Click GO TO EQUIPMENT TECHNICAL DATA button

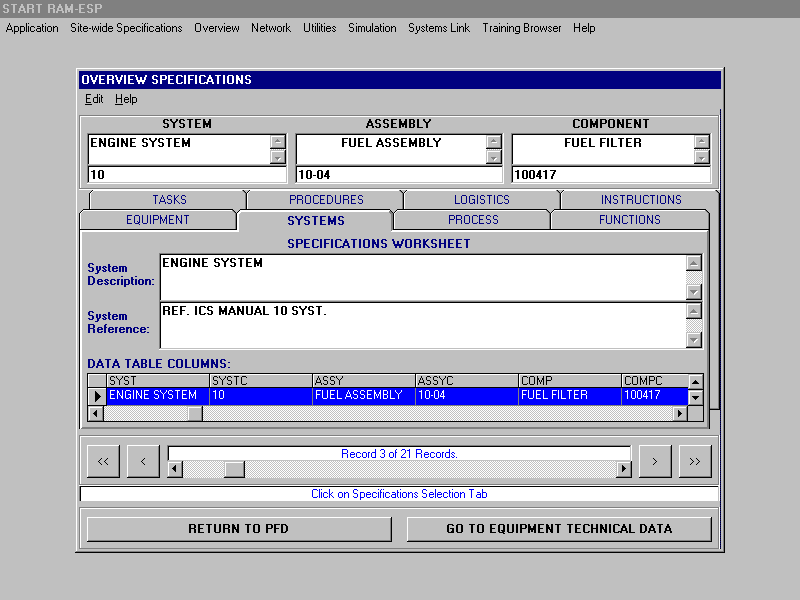pos(559,529)
